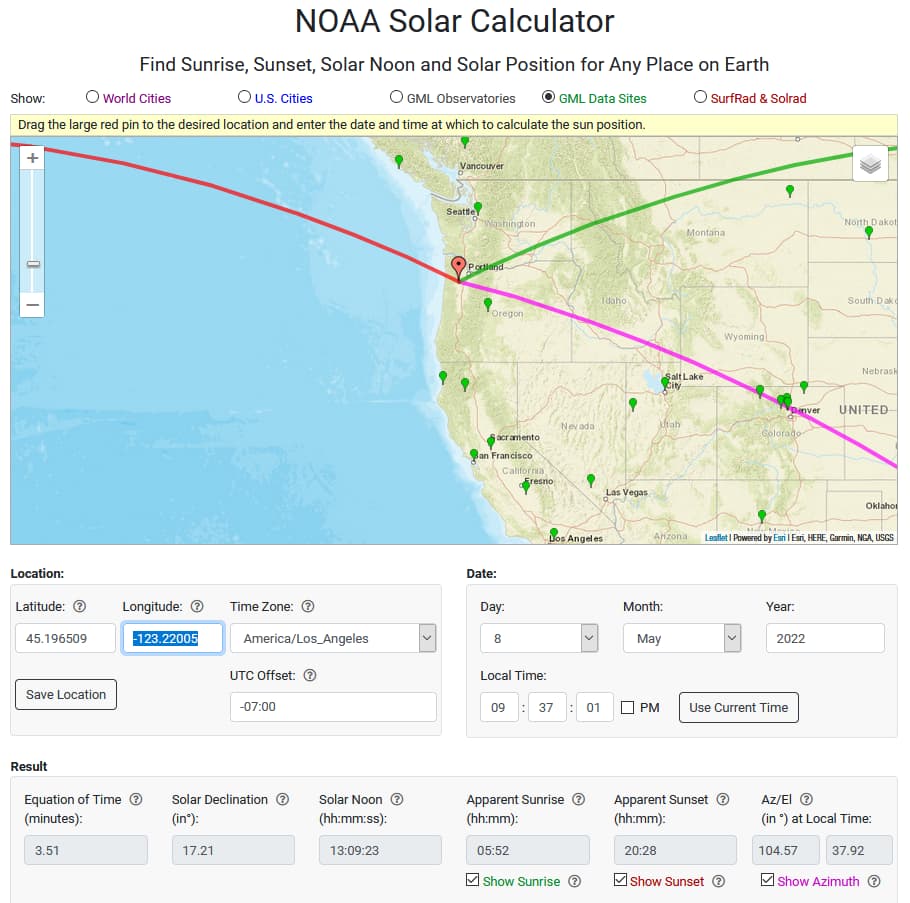Click the map zoom out minus button
Screen dimensions: 910x903
point(32,304)
